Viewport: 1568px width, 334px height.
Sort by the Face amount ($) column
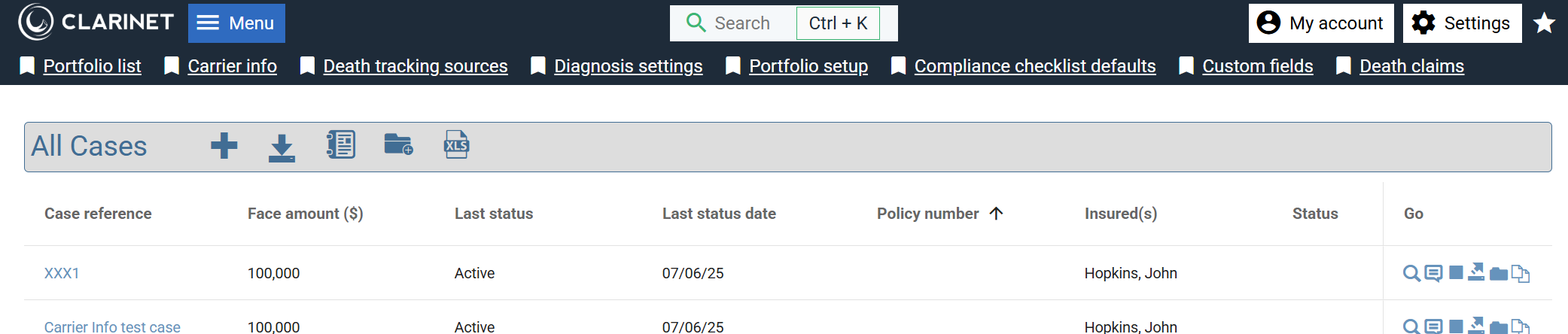[x=305, y=214]
